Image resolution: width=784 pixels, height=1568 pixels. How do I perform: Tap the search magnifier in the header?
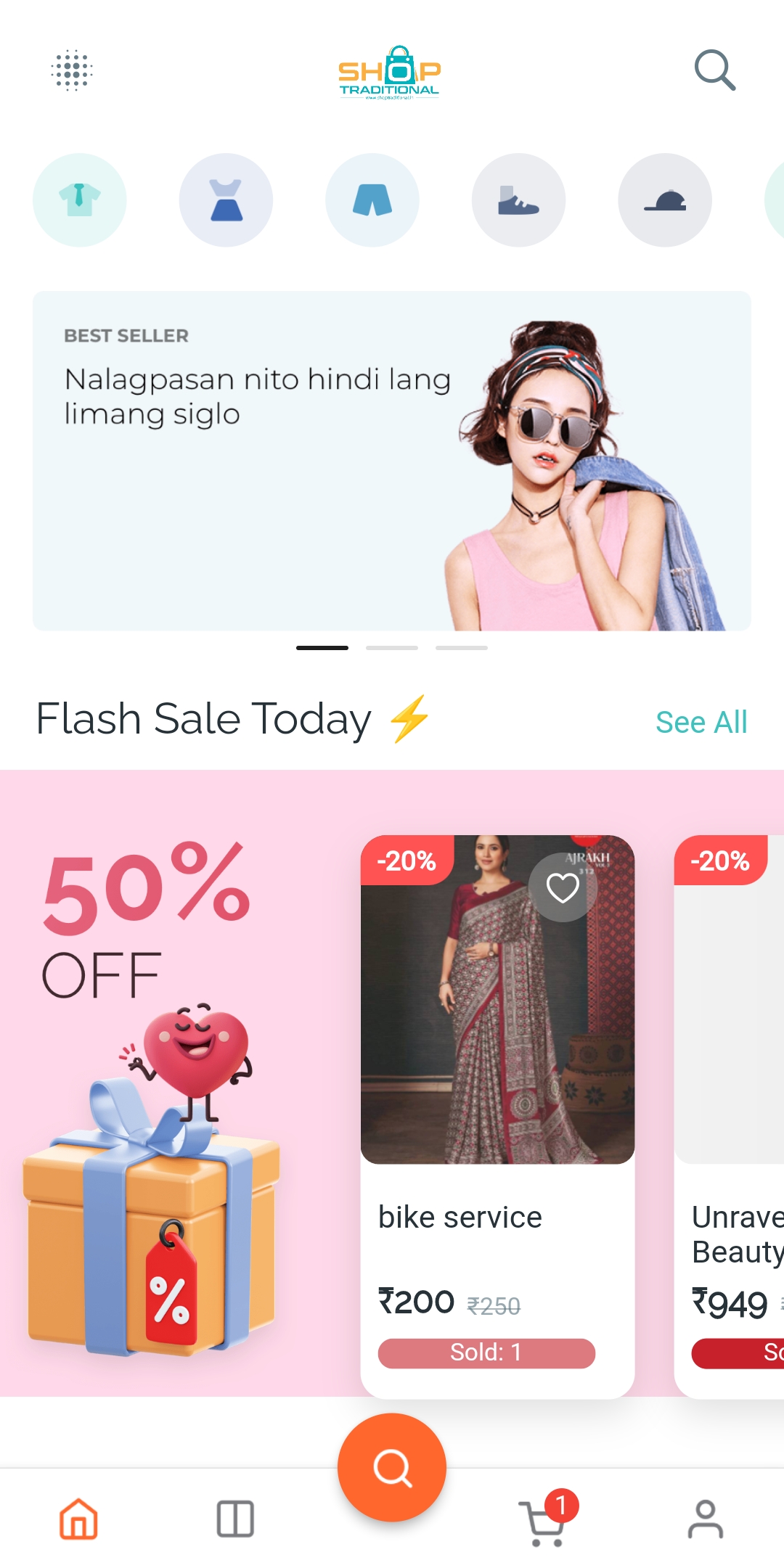(x=715, y=70)
